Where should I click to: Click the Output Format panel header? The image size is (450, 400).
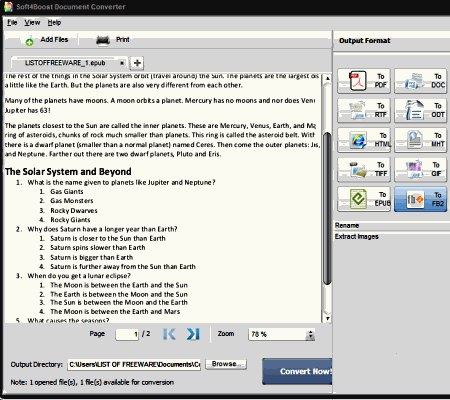[364, 41]
